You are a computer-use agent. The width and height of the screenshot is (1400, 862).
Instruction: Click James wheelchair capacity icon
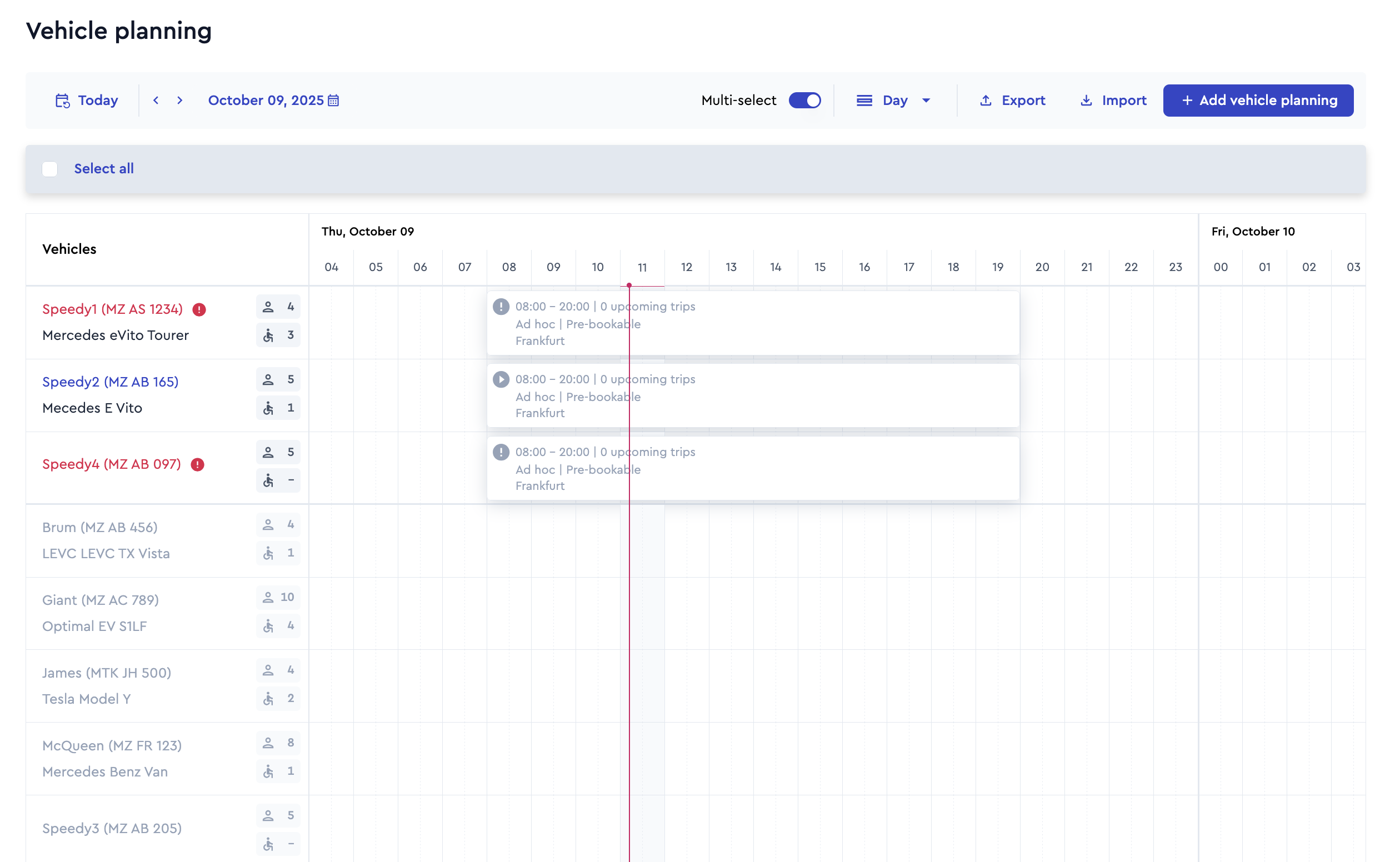pos(268,698)
